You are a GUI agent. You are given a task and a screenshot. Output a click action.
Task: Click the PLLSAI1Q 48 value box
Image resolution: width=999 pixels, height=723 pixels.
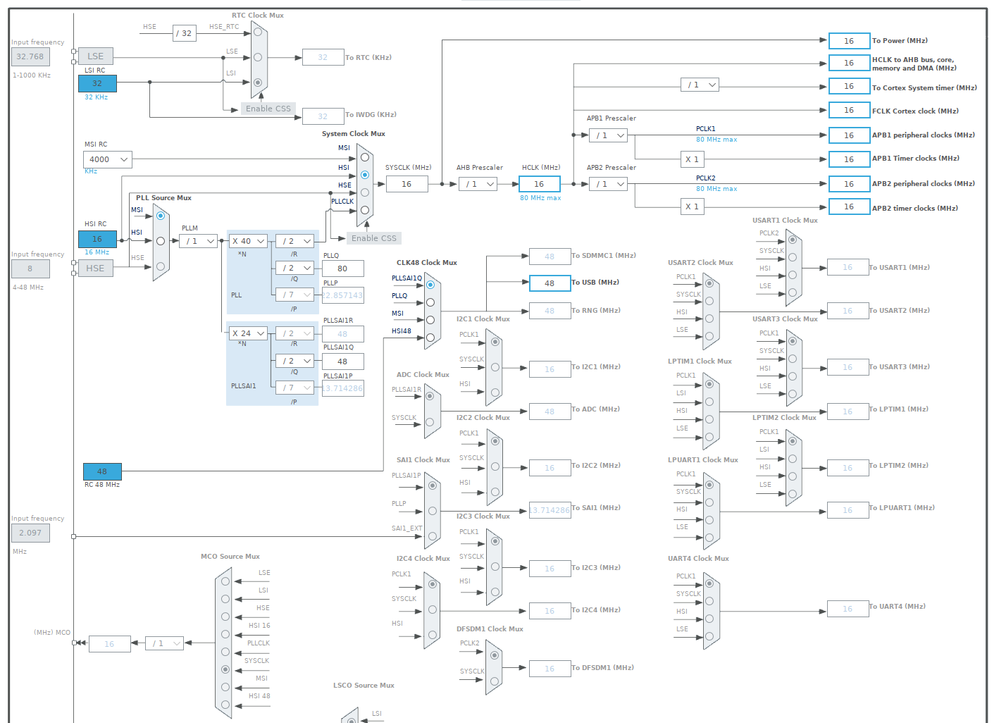[x=343, y=361]
